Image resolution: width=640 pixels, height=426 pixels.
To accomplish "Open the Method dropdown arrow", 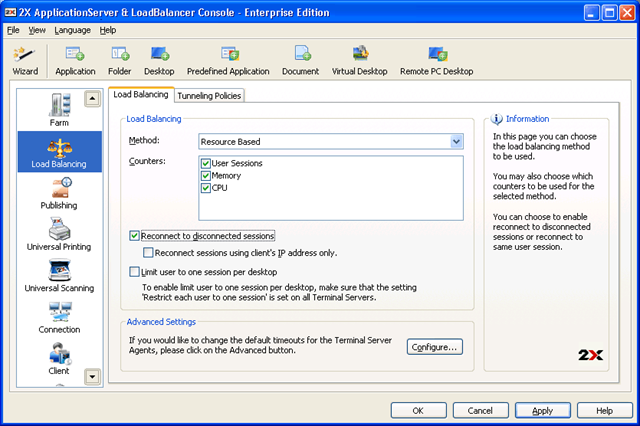I will [x=456, y=142].
